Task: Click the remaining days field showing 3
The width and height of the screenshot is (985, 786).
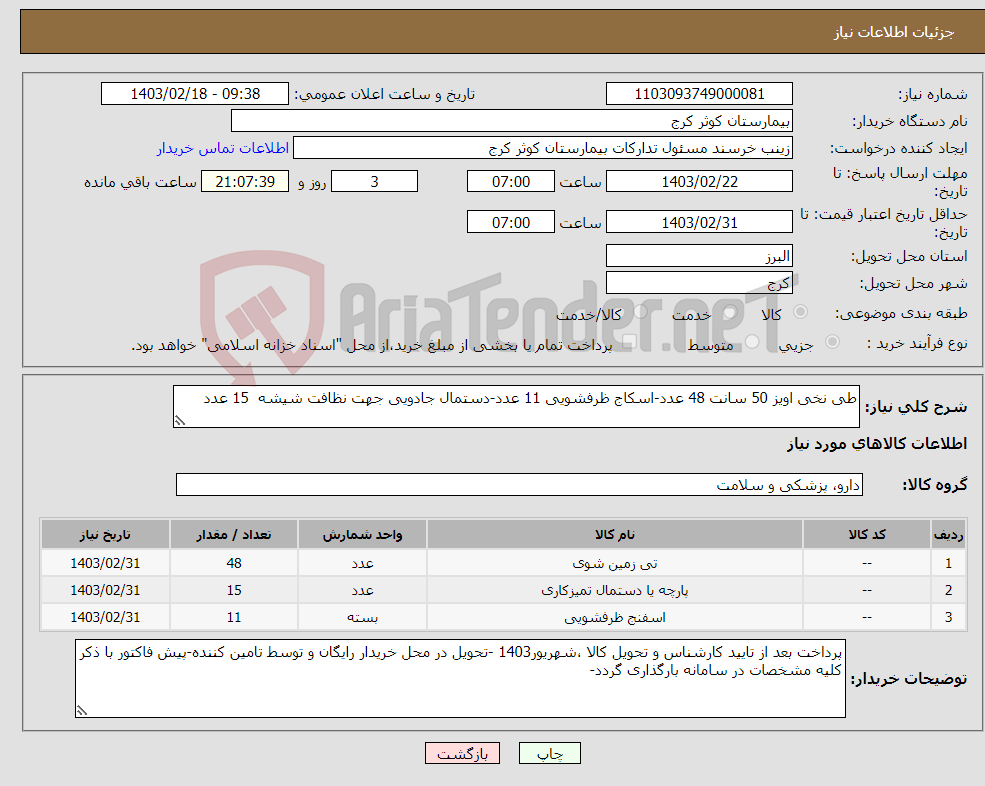Action: click(x=374, y=182)
